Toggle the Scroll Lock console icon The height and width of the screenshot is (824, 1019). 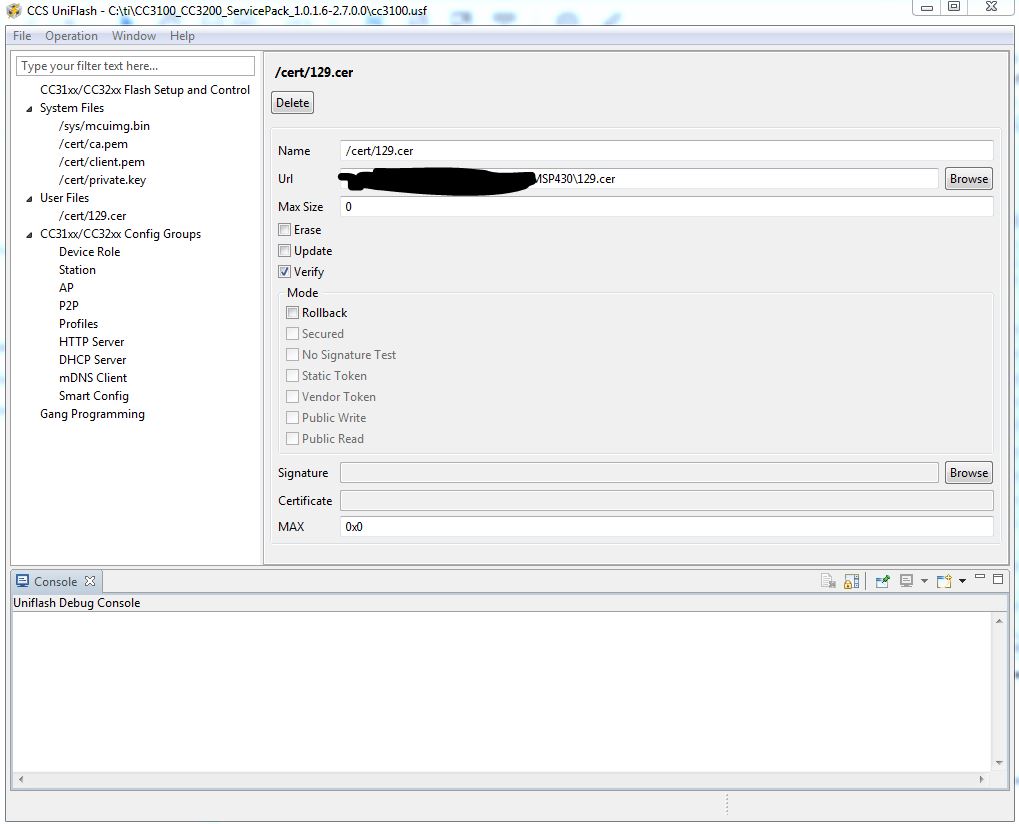point(851,581)
